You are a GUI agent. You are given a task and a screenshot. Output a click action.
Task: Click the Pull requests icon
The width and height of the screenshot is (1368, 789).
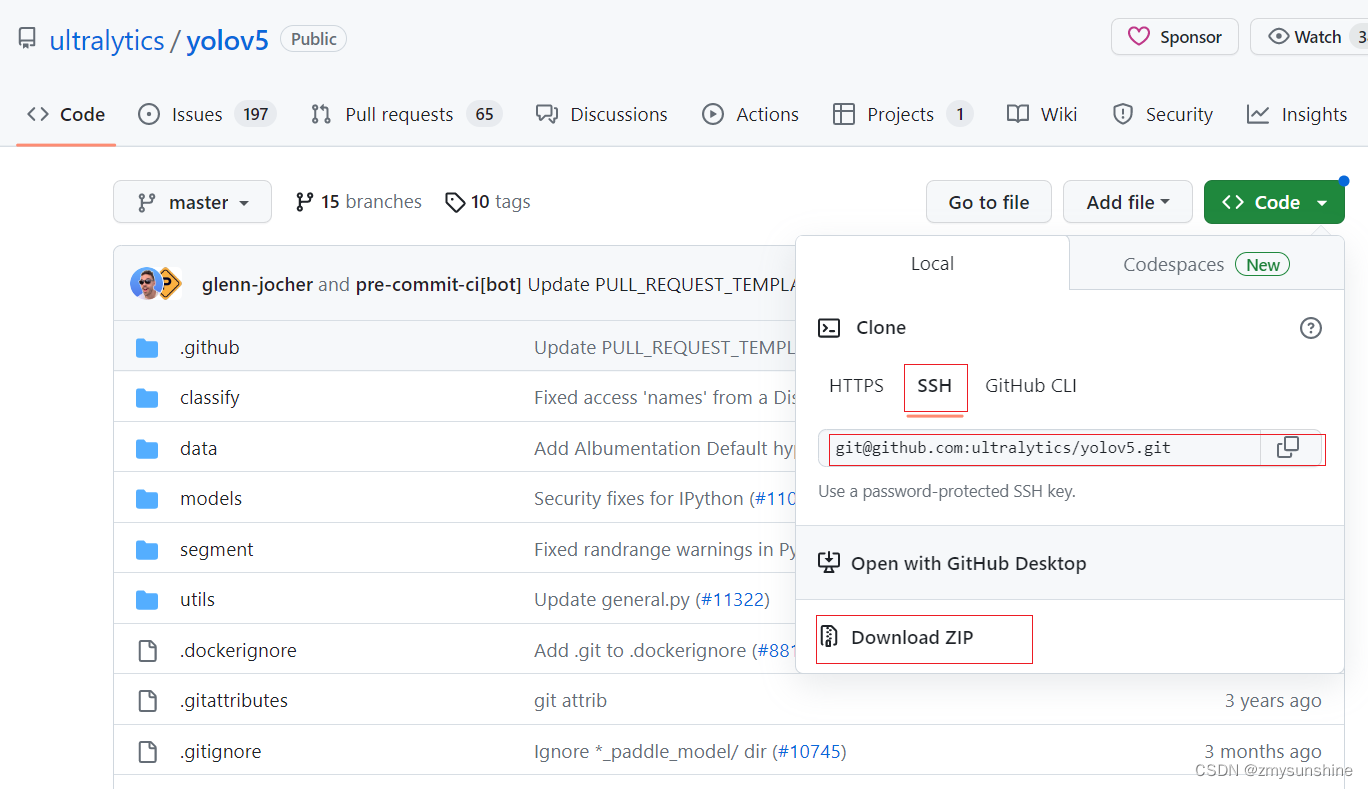point(321,114)
